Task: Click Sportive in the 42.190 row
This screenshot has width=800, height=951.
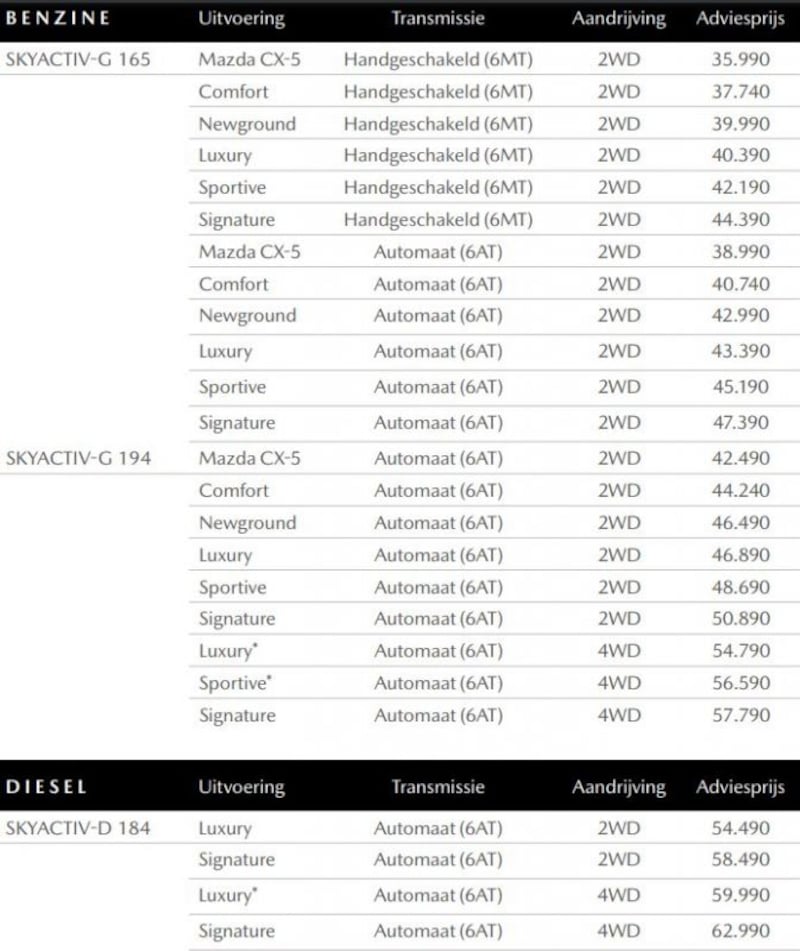Action: pyautogui.click(x=232, y=188)
